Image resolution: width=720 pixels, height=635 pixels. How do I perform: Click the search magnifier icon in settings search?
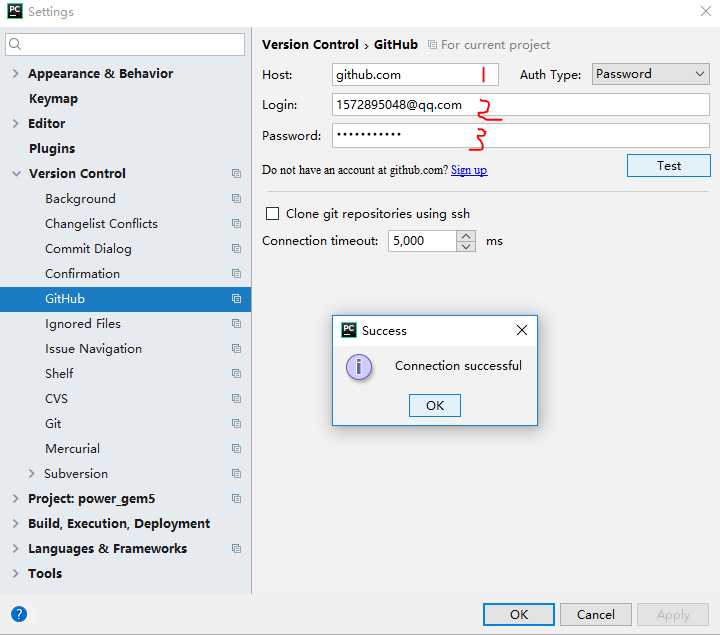pyautogui.click(x=15, y=44)
